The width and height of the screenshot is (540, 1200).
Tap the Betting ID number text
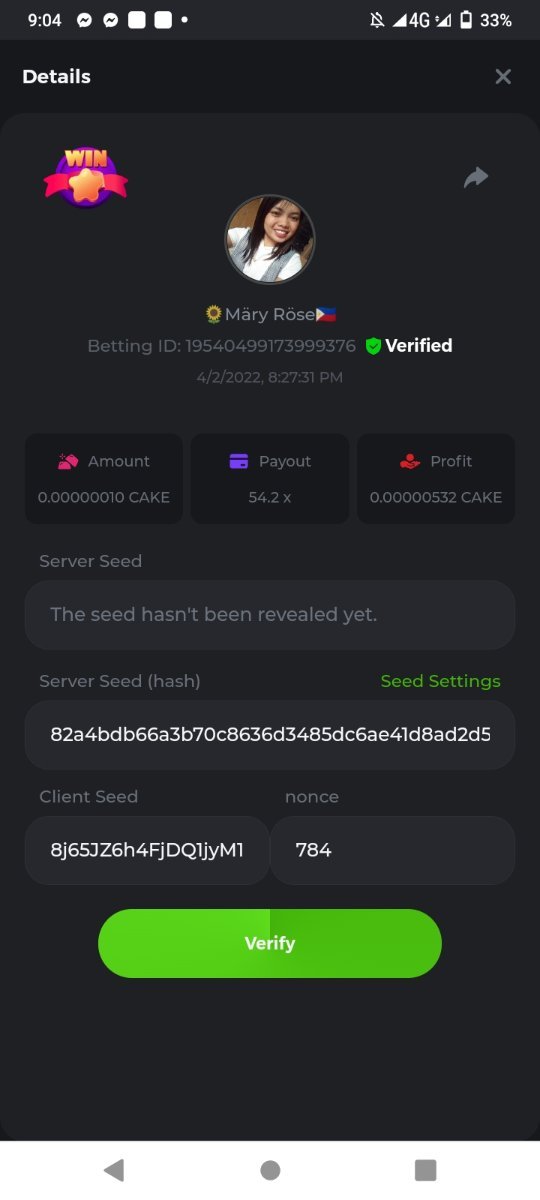tap(271, 346)
